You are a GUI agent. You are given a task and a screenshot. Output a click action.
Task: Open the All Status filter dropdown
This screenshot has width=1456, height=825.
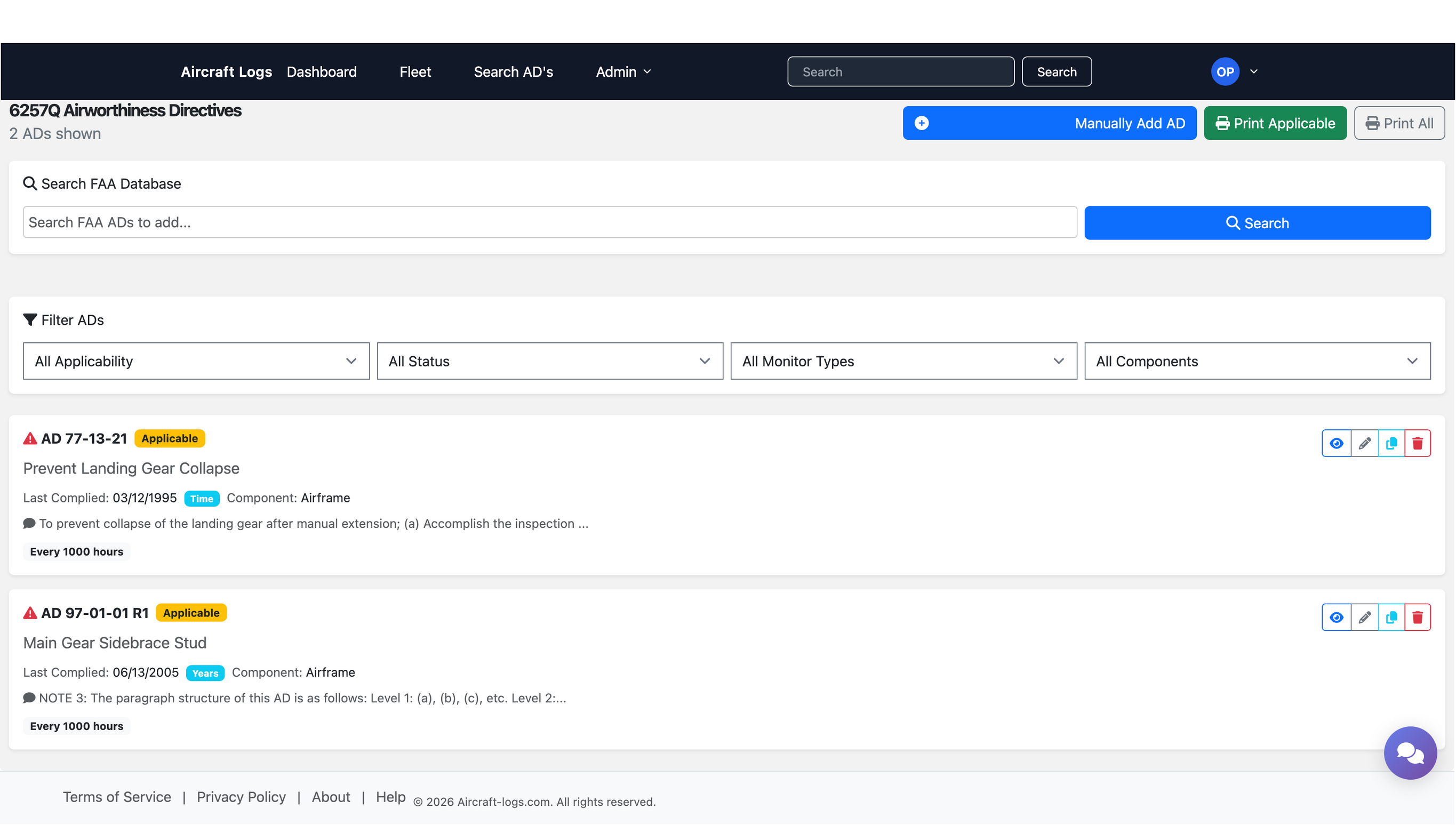coord(549,361)
